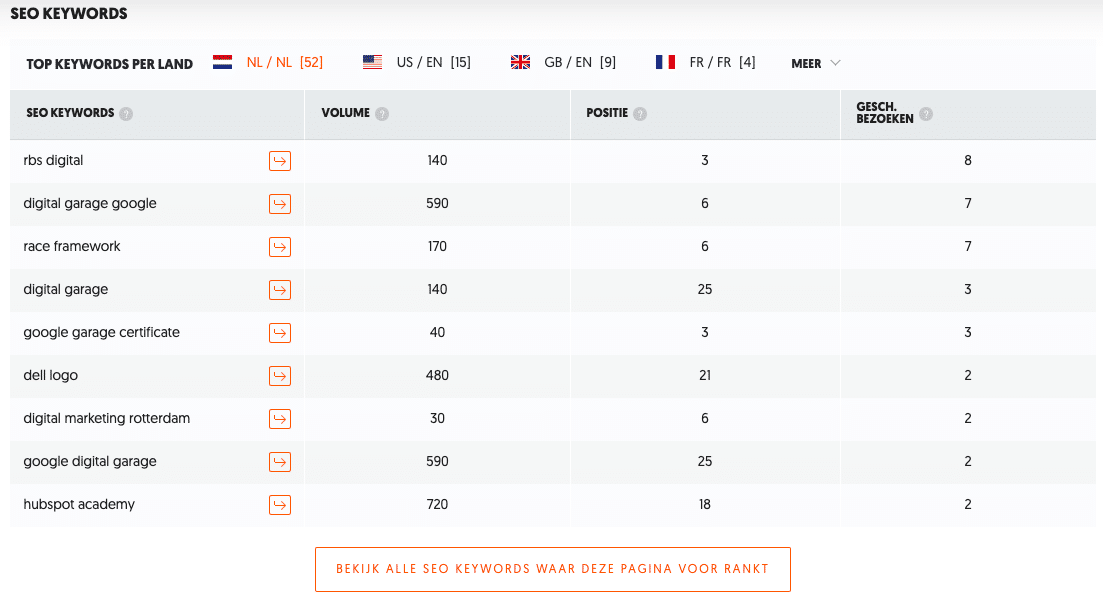Open the arrow icon for google digital garage

point(280,461)
